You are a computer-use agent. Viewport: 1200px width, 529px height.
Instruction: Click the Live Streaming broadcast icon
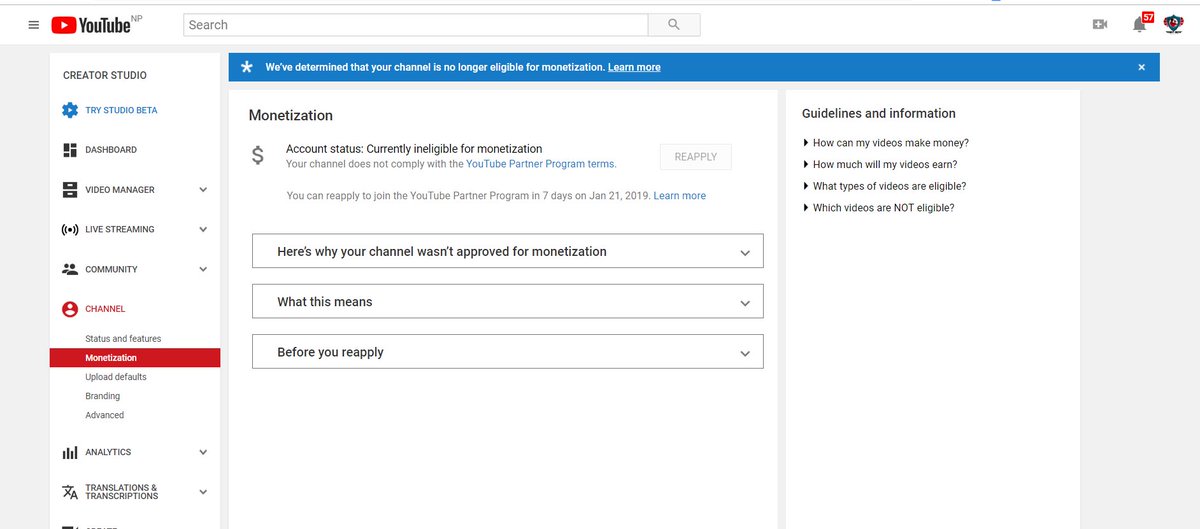coord(70,230)
